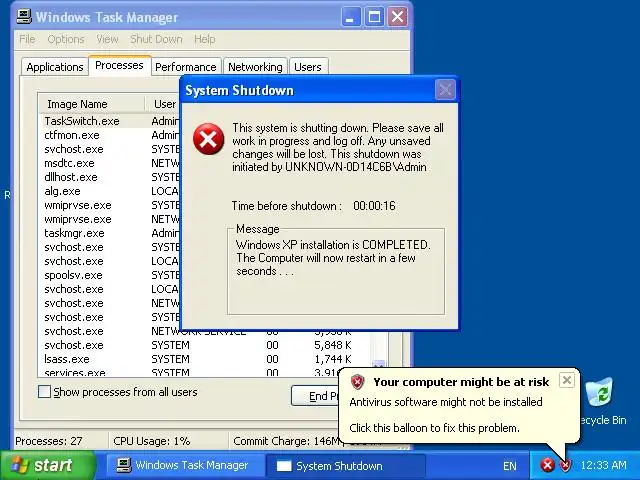
Task: Open the Options menu in Task Manager
Action: point(66,39)
